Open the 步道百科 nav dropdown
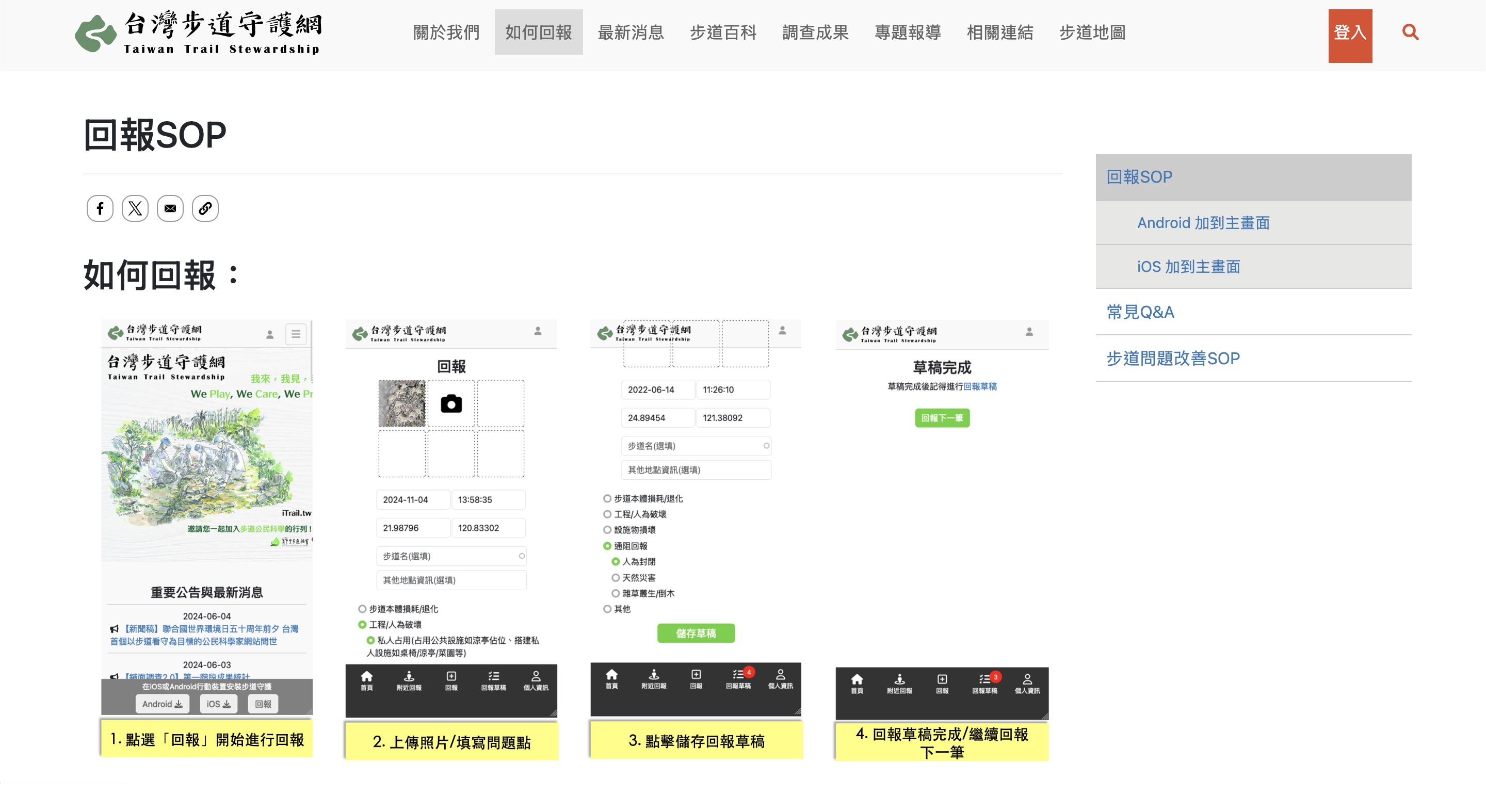1486x812 pixels. coord(723,33)
